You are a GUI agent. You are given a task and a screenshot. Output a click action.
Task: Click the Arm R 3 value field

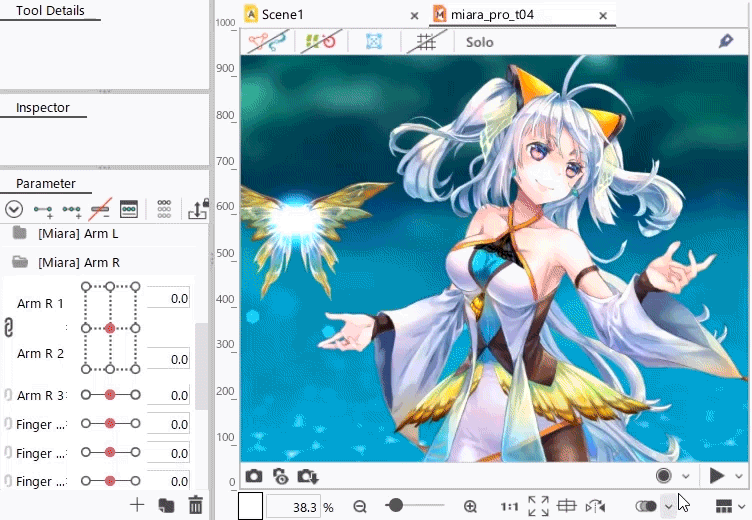168,395
